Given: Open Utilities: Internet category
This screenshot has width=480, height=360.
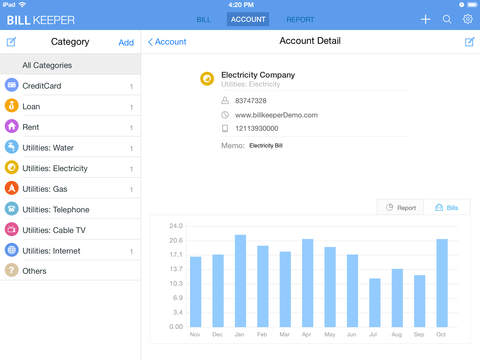Looking at the screenshot, I should (70, 251).
